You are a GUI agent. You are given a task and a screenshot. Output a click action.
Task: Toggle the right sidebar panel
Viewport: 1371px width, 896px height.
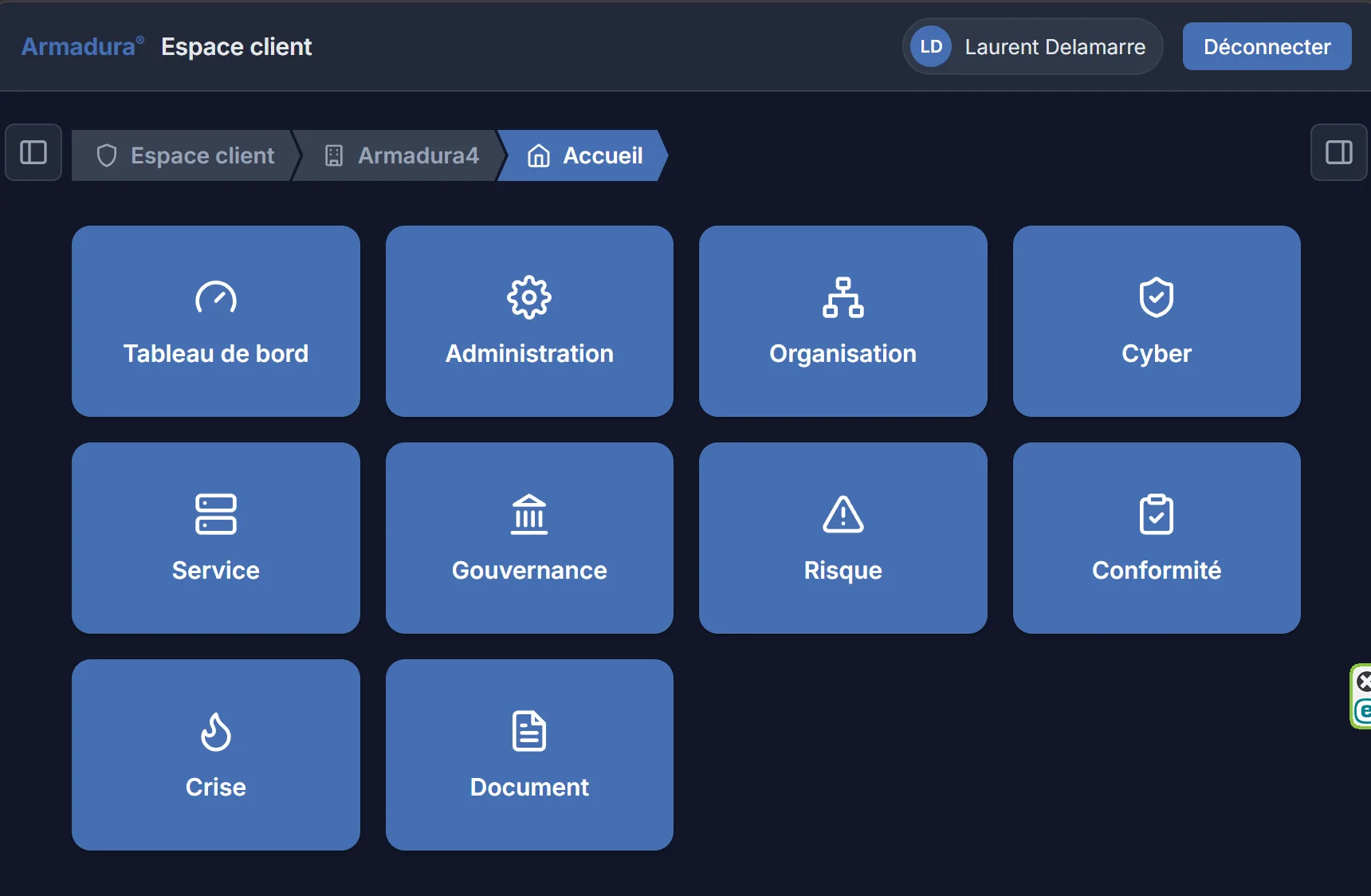[x=1339, y=152]
